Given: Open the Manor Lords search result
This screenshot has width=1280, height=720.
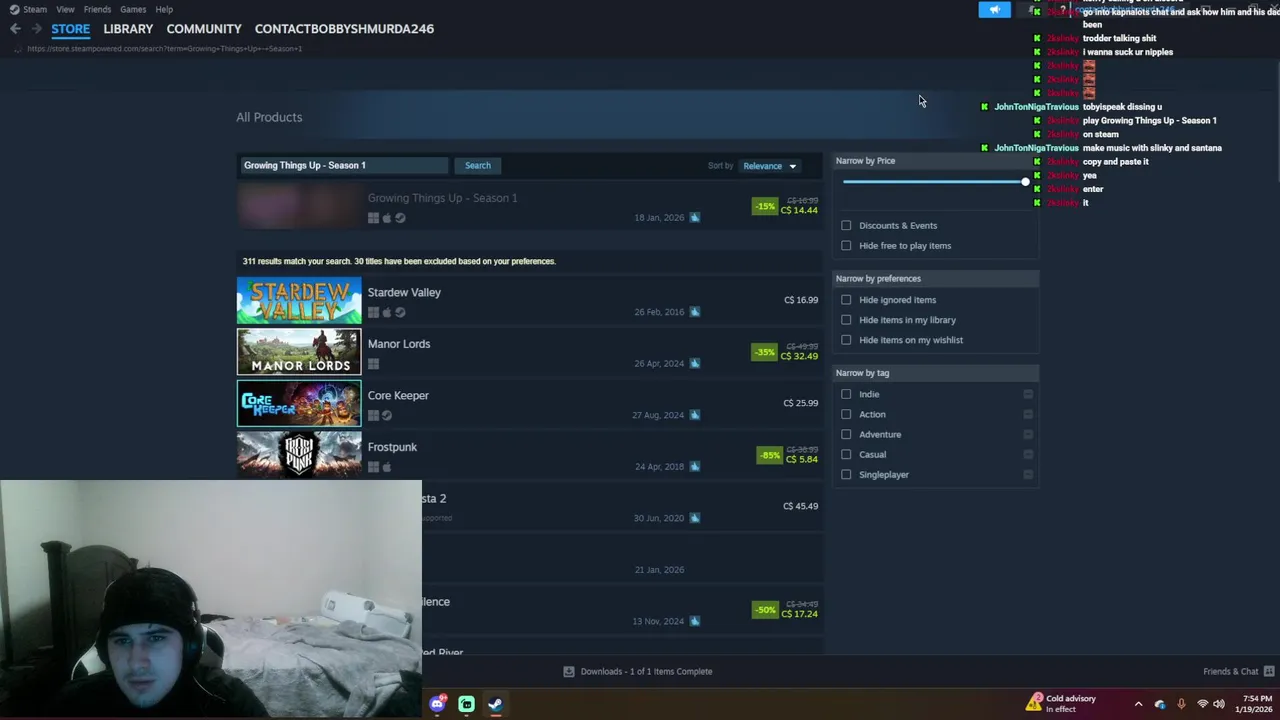Looking at the screenshot, I should (x=529, y=352).
